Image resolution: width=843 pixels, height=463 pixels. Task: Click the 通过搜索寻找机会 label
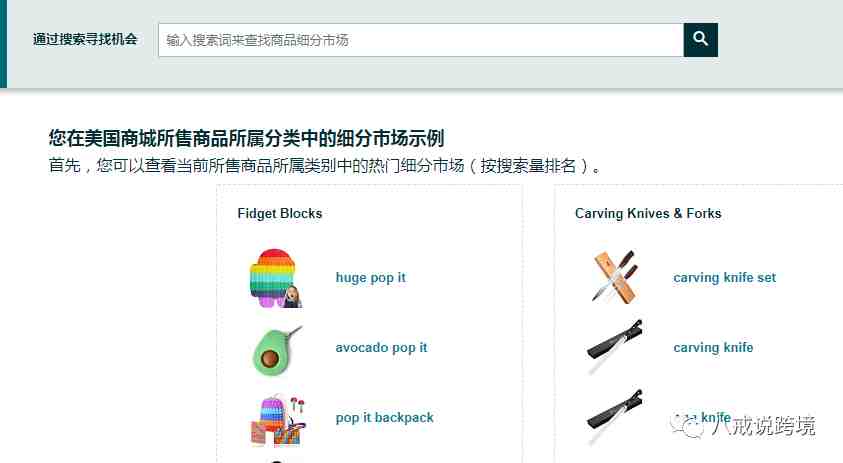click(x=85, y=39)
